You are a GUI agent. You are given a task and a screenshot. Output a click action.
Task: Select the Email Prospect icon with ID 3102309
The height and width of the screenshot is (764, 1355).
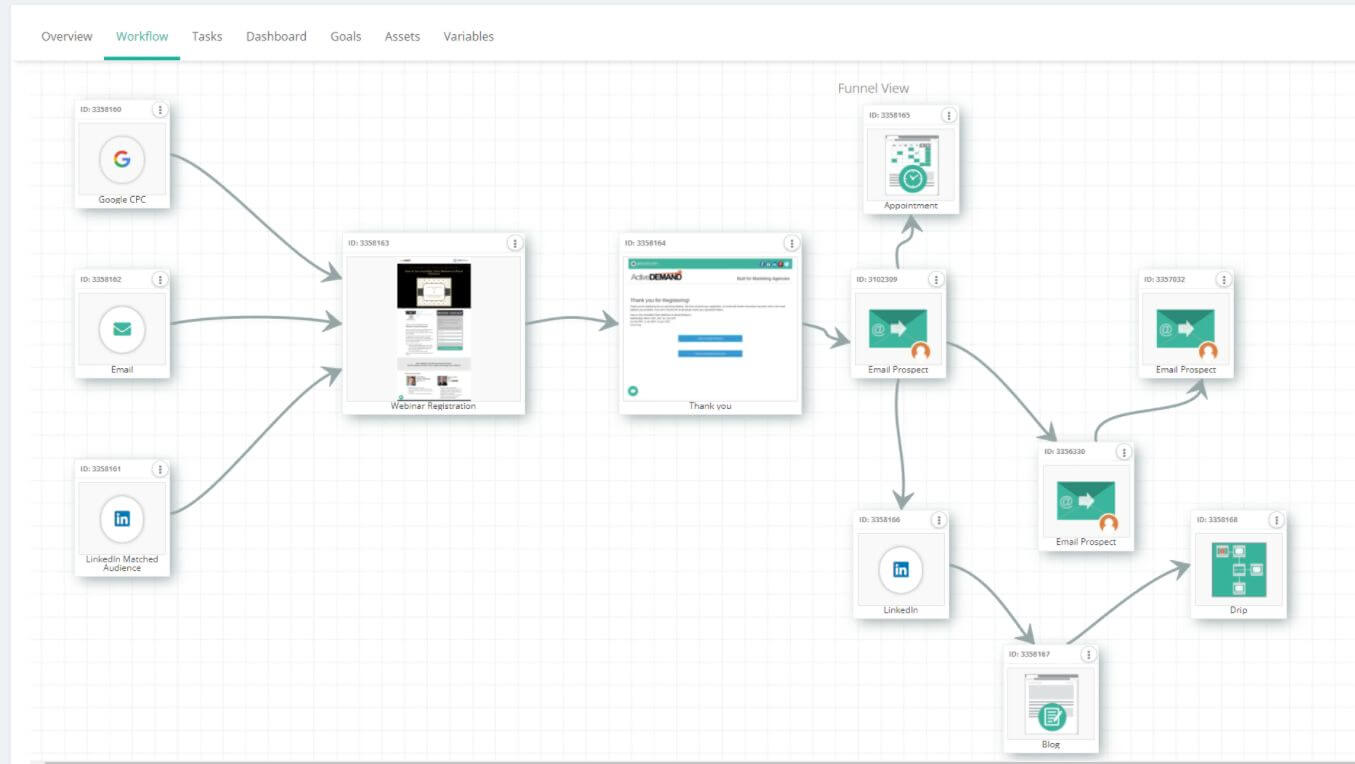(x=897, y=327)
